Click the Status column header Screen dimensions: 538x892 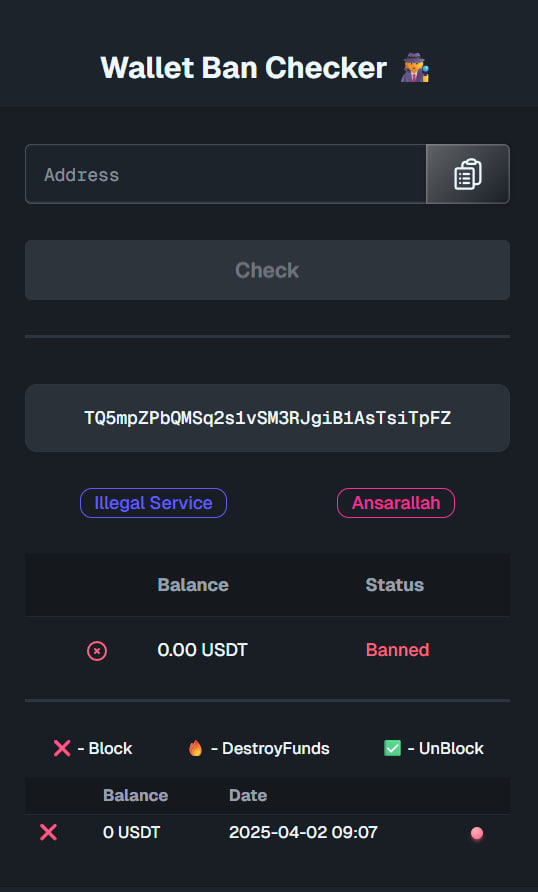(x=395, y=585)
